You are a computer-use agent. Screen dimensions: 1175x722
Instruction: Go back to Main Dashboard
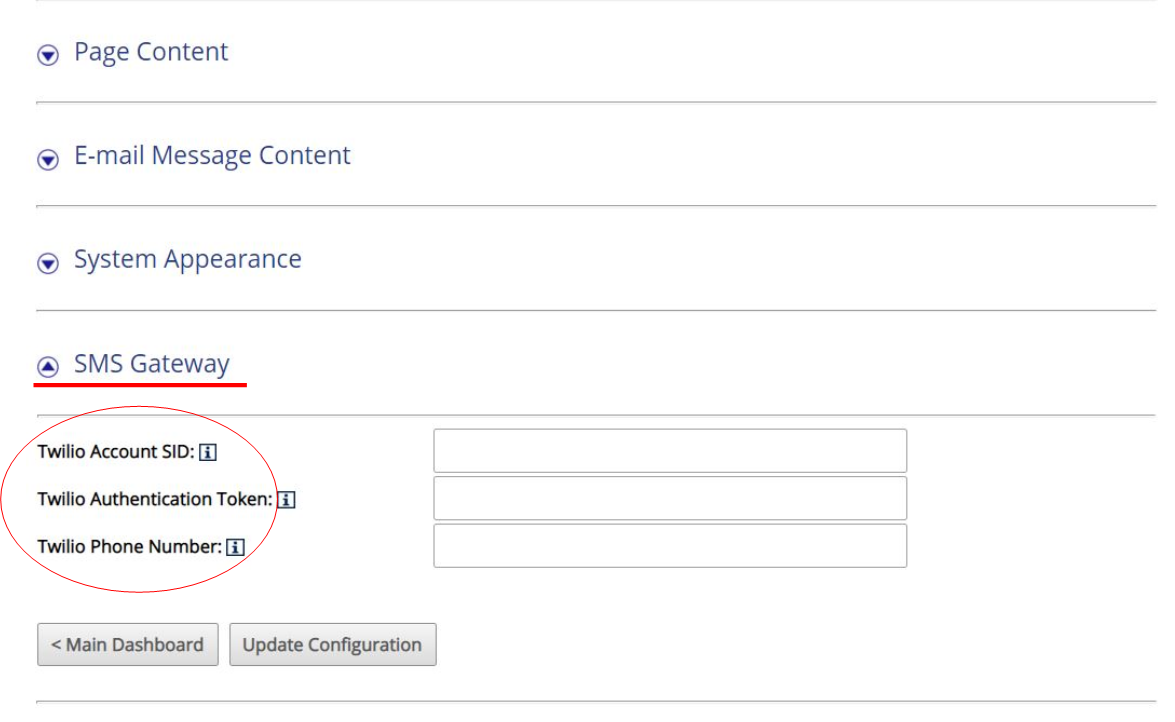click(128, 645)
